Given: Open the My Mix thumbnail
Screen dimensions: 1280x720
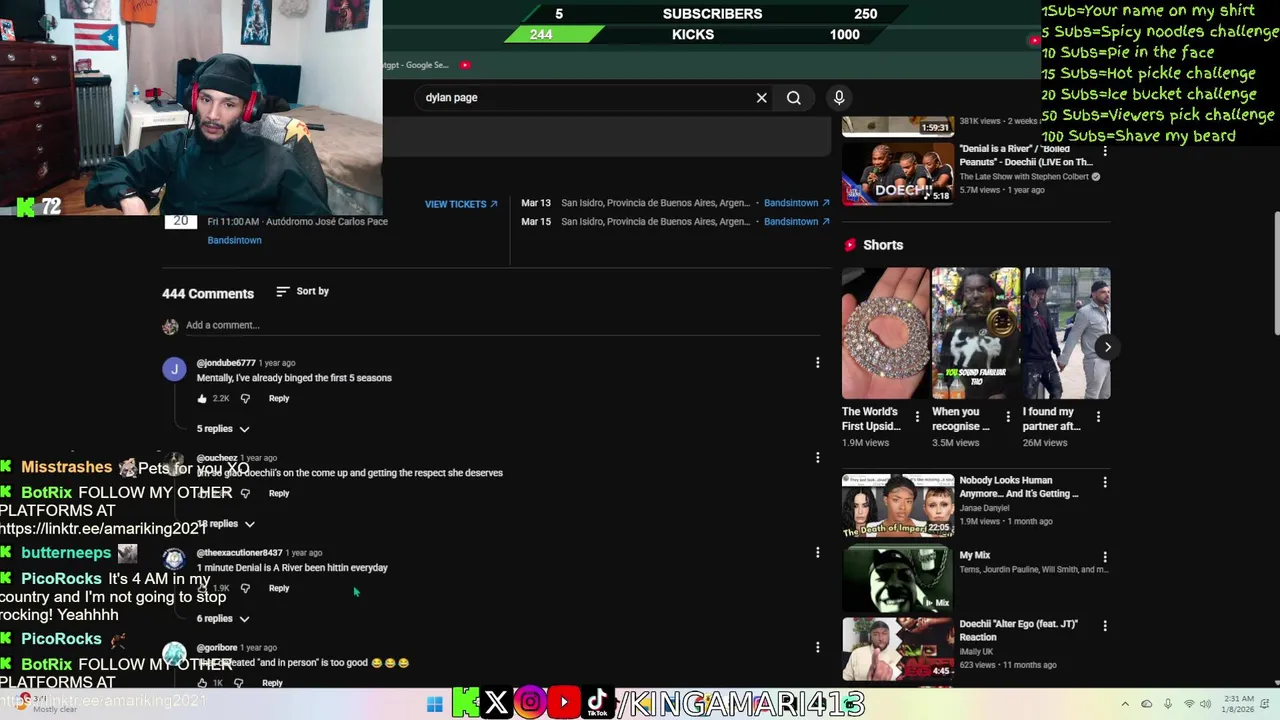Looking at the screenshot, I should coord(897,580).
